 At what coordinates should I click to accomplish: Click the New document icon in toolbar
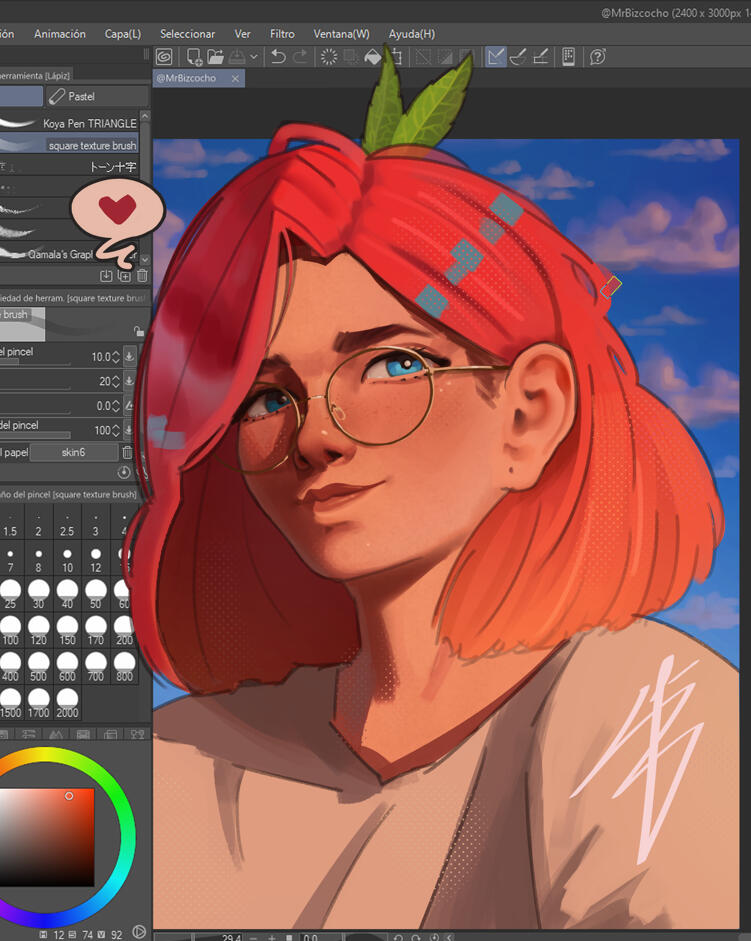[x=194, y=57]
